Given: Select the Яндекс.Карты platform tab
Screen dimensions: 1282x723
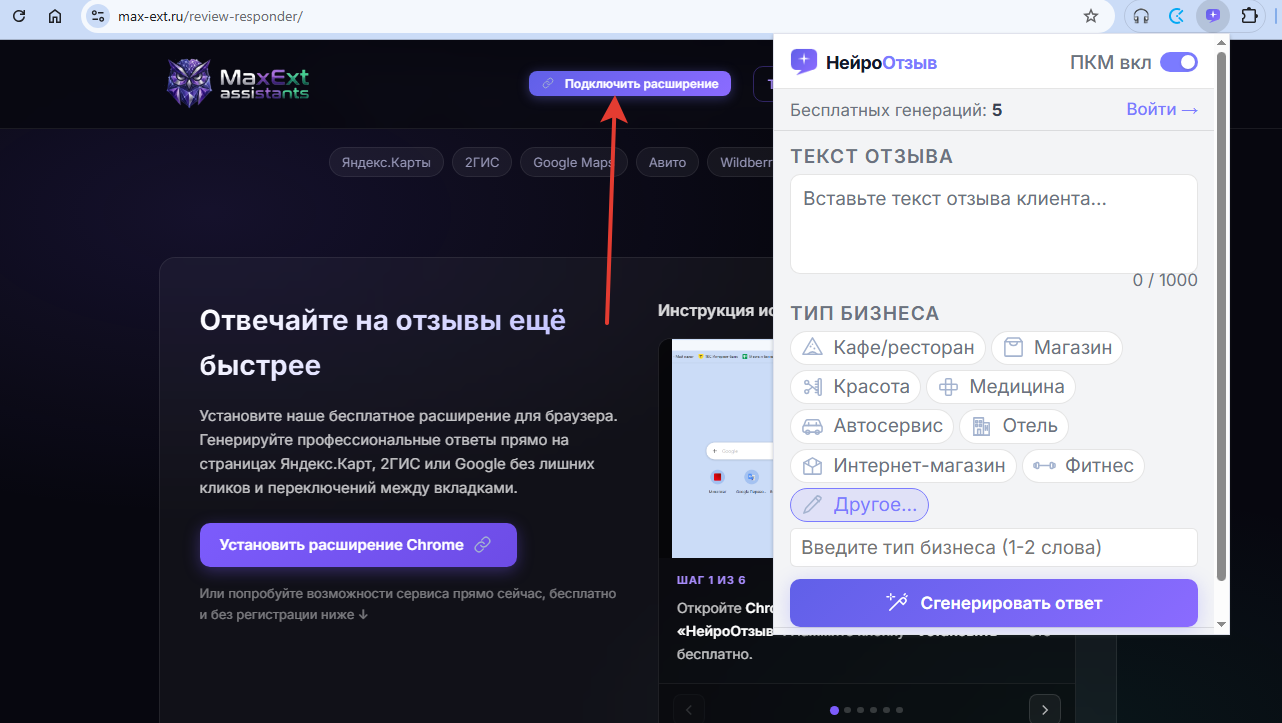Looking at the screenshot, I should pyautogui.click(x=386, y=162).
